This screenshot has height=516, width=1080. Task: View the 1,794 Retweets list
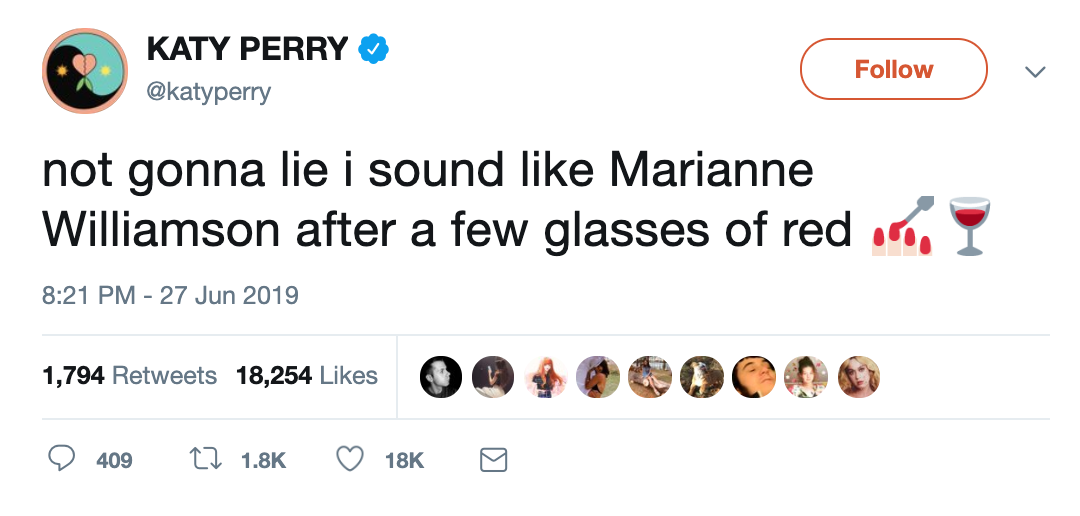[x=130, y=376]
